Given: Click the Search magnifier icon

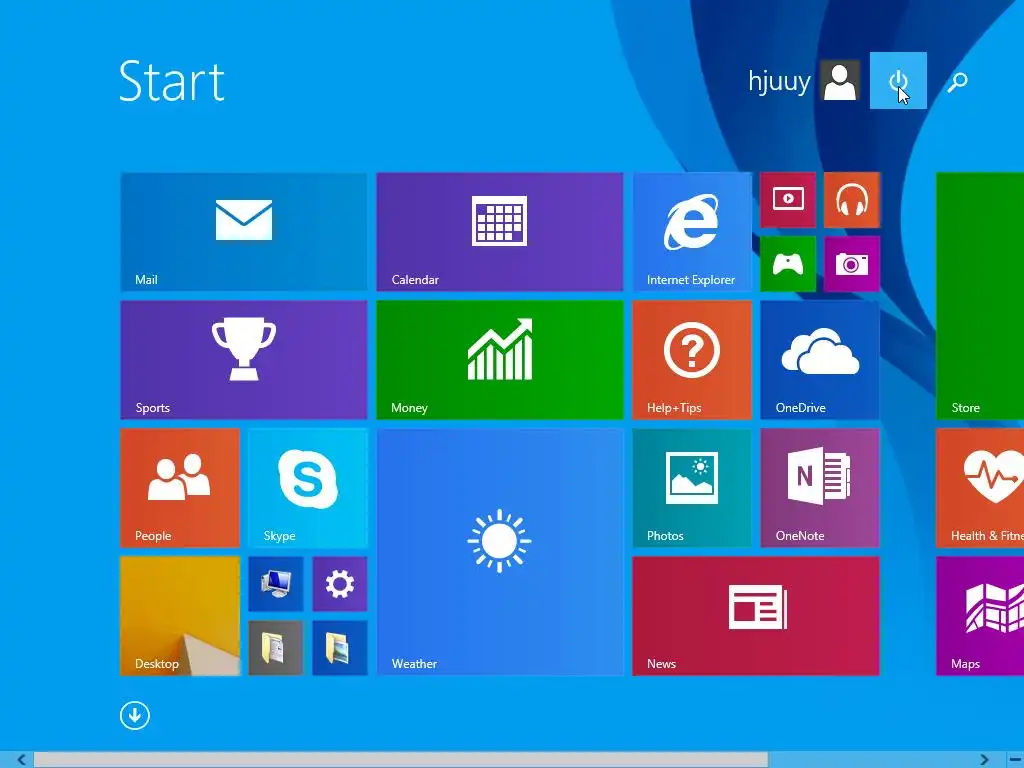Looking at the screenshot, I should (957, 82).
